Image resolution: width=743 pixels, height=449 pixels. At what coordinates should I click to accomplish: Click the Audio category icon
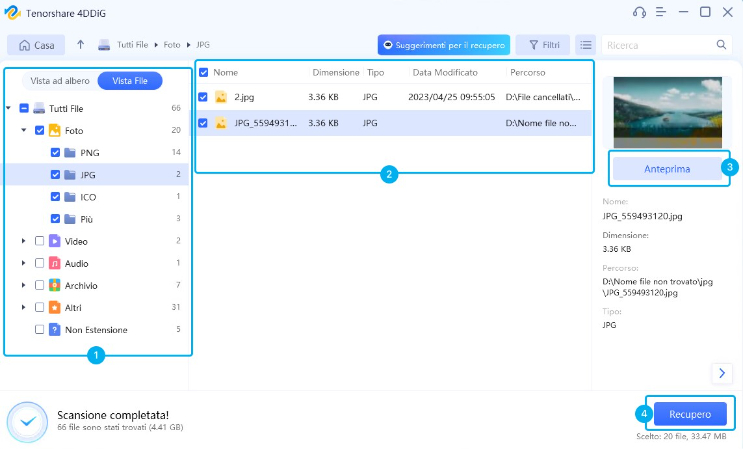(55, 263)
